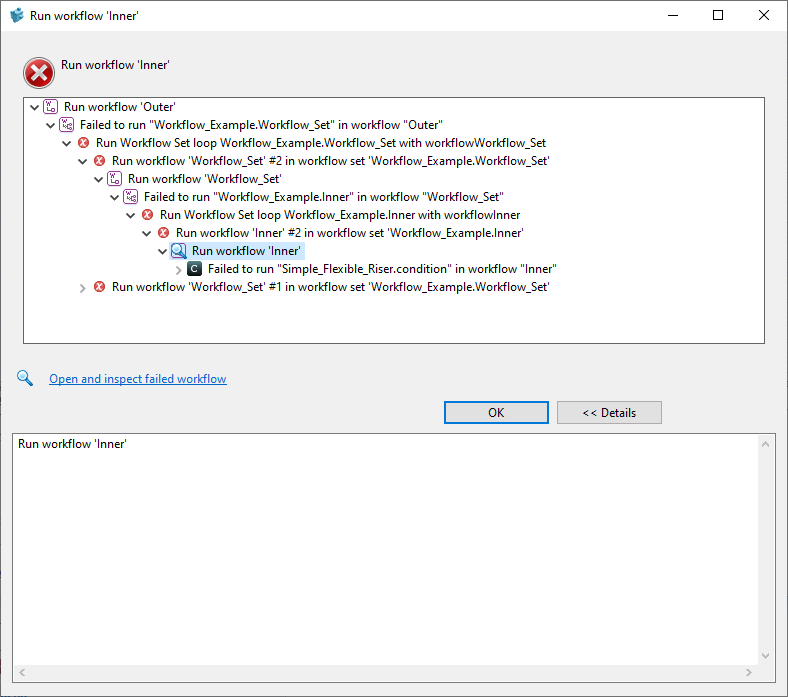
Task: Select Failed to run "Workflow_Example.Inner" row
Action: tap(324, 197)
